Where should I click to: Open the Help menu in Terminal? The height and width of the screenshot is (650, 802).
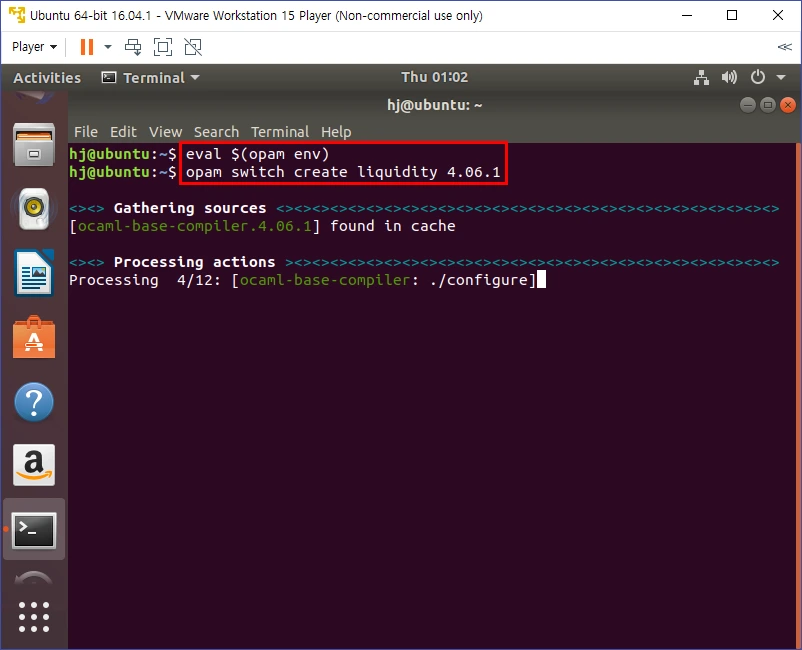point(336,132)
